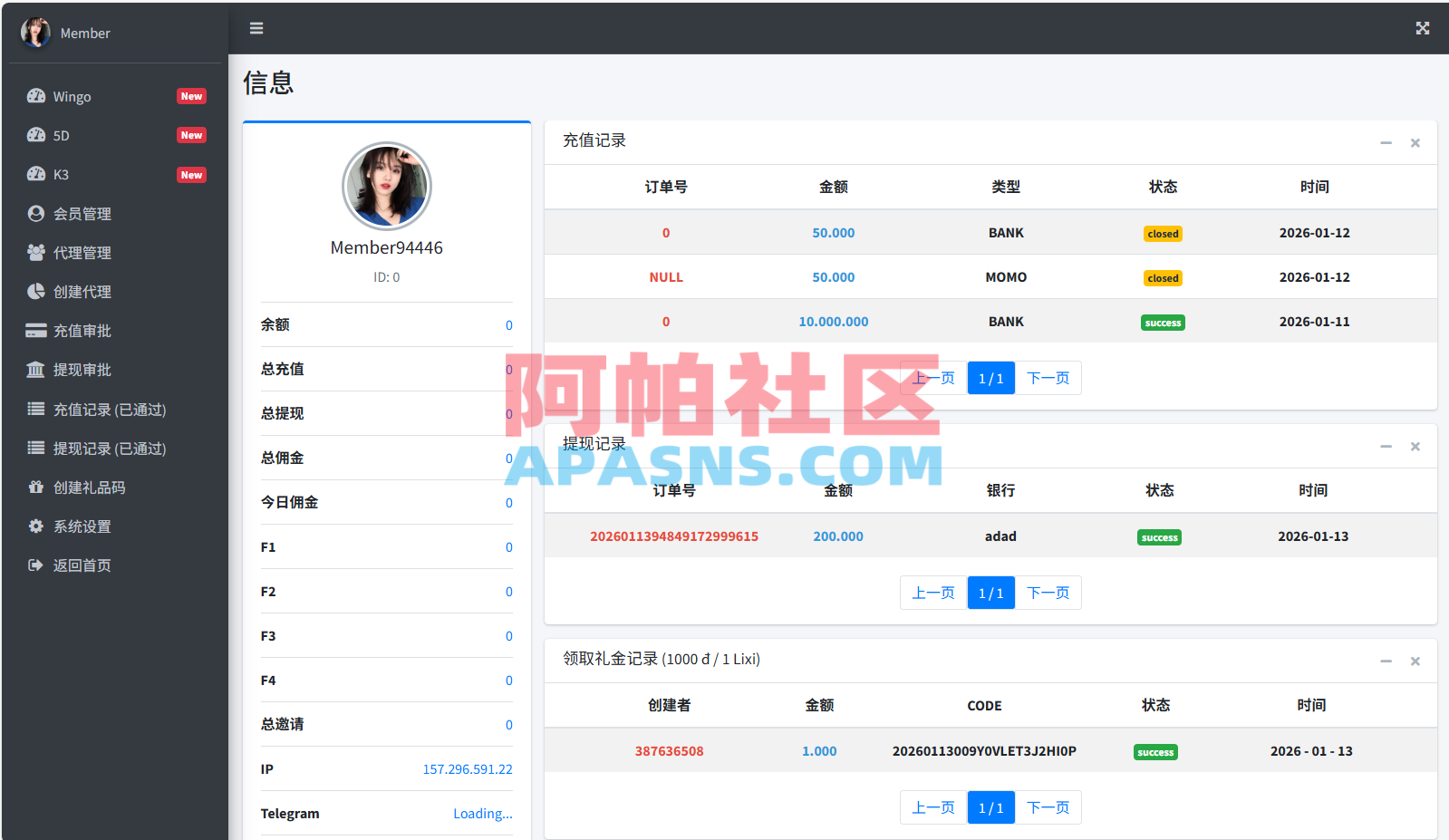The height and width of the screenshot is (840, 1449).
Task: Click the fullscreen expand icon
Action: [x=1423, y=28]
